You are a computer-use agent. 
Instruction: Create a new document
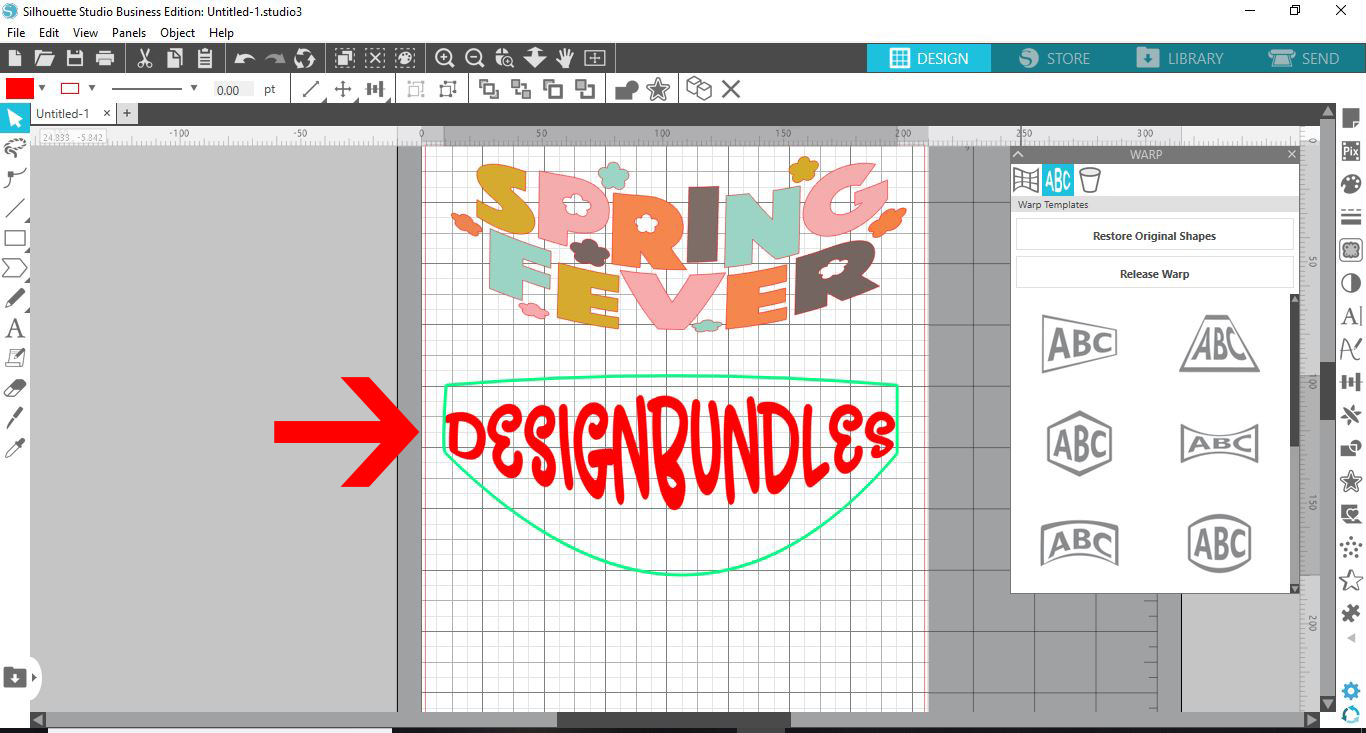(14, 58)
